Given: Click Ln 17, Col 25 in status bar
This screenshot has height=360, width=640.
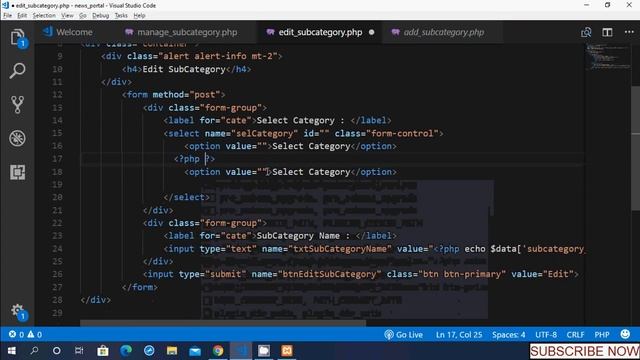Looking at the screenshot, I should 459,335.
